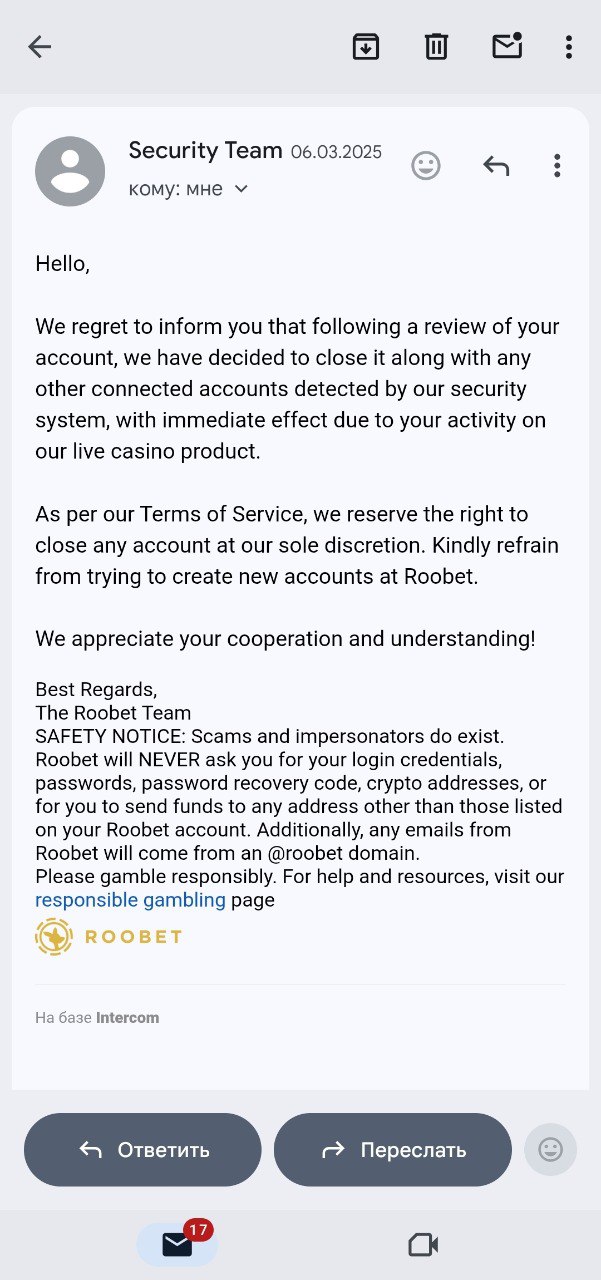Expand recipient details chevron beside "кому: мне"
The width and height of the screenshot is (601, 1280).
coord(241,189)
